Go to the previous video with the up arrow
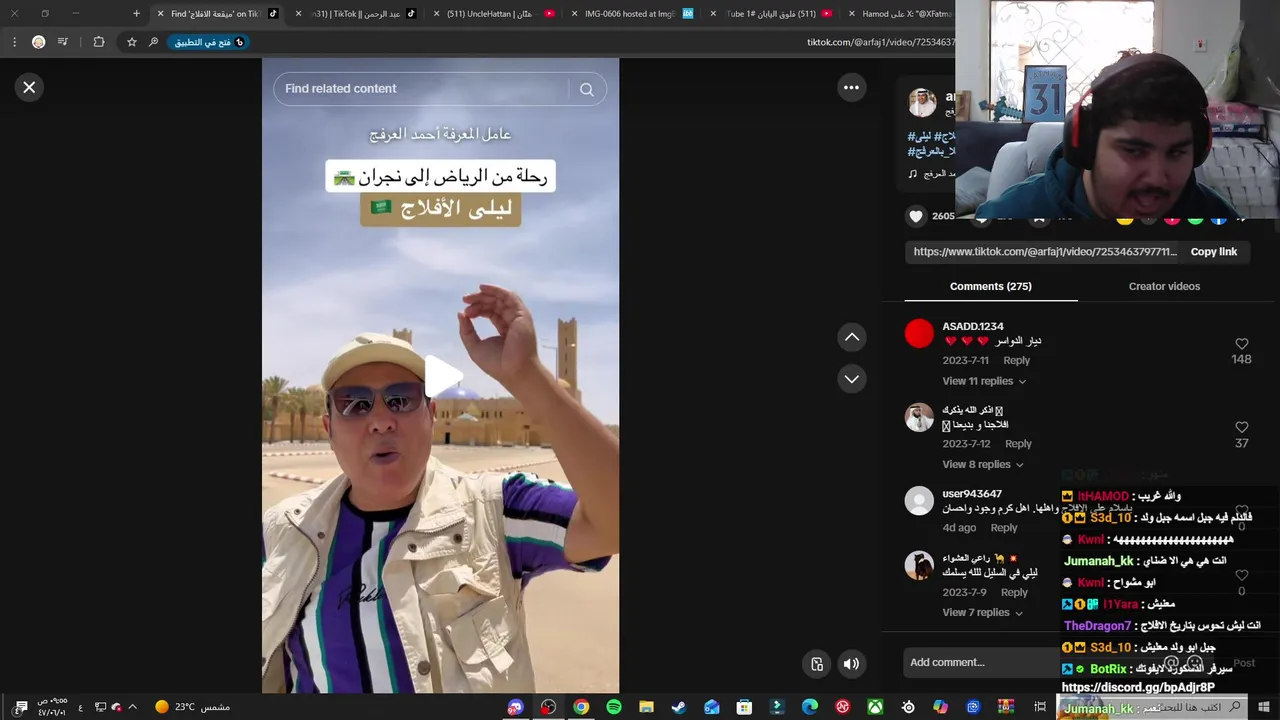This screenshot has width=1280, height=720. 852,337
